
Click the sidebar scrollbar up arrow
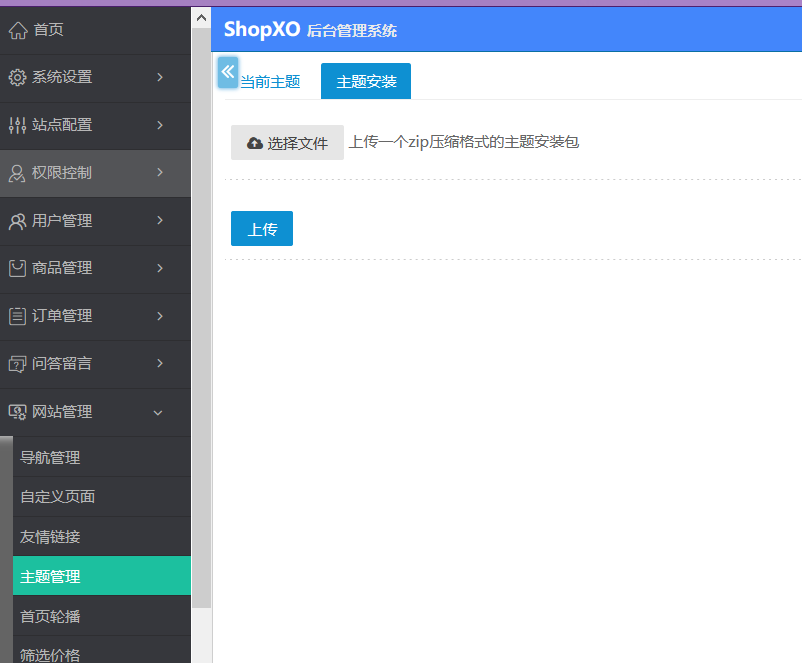(x=202, y=18)
